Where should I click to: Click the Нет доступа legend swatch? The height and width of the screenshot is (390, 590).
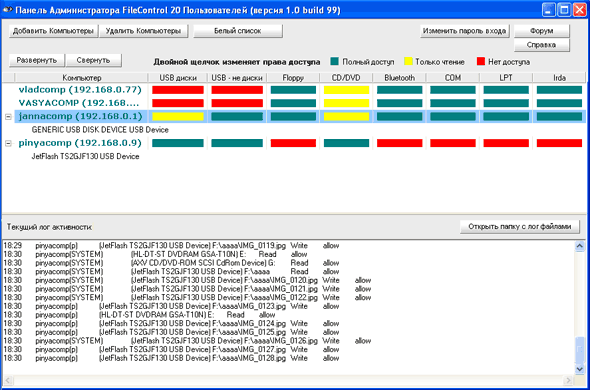tap(481, 61)
